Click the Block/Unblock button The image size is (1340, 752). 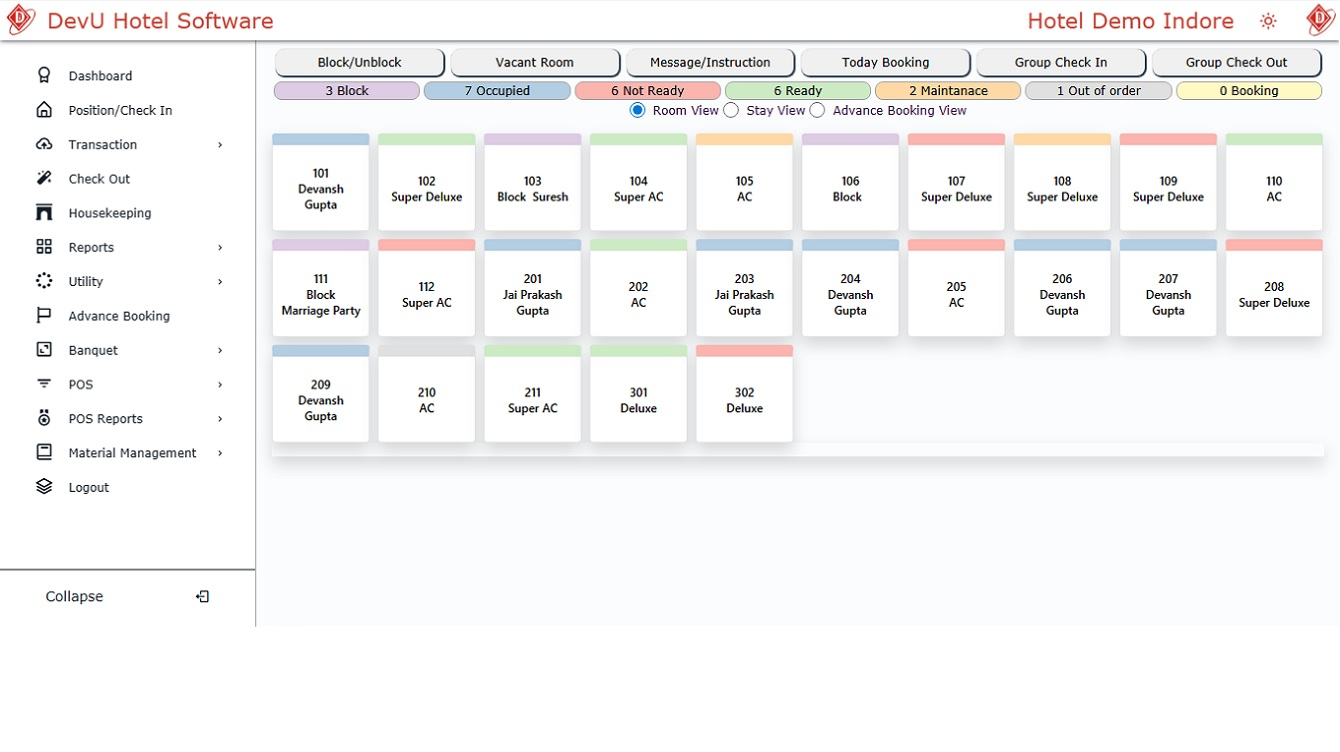[359, 62]
